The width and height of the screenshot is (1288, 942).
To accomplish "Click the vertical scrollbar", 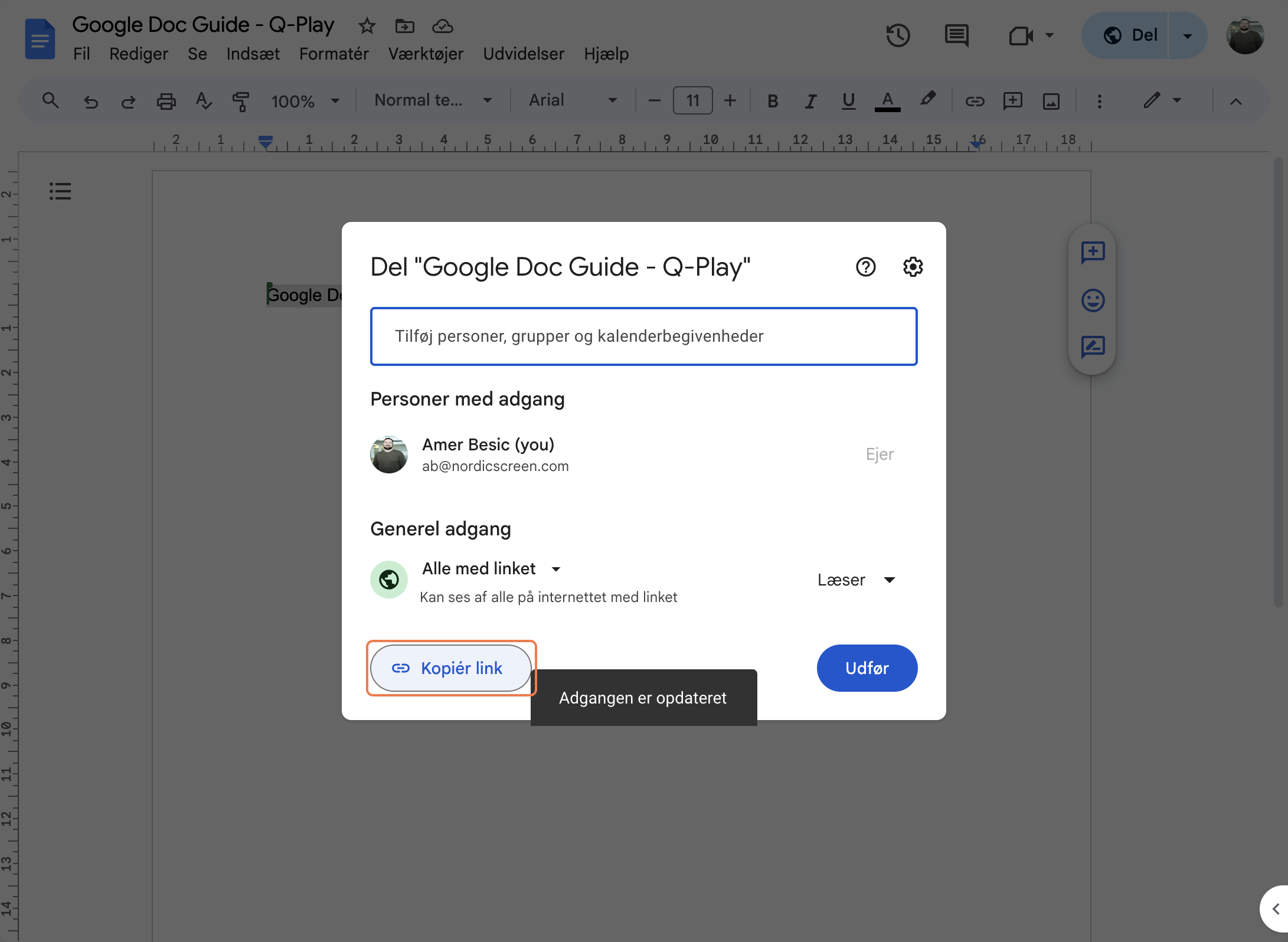I will point(1279,382).
